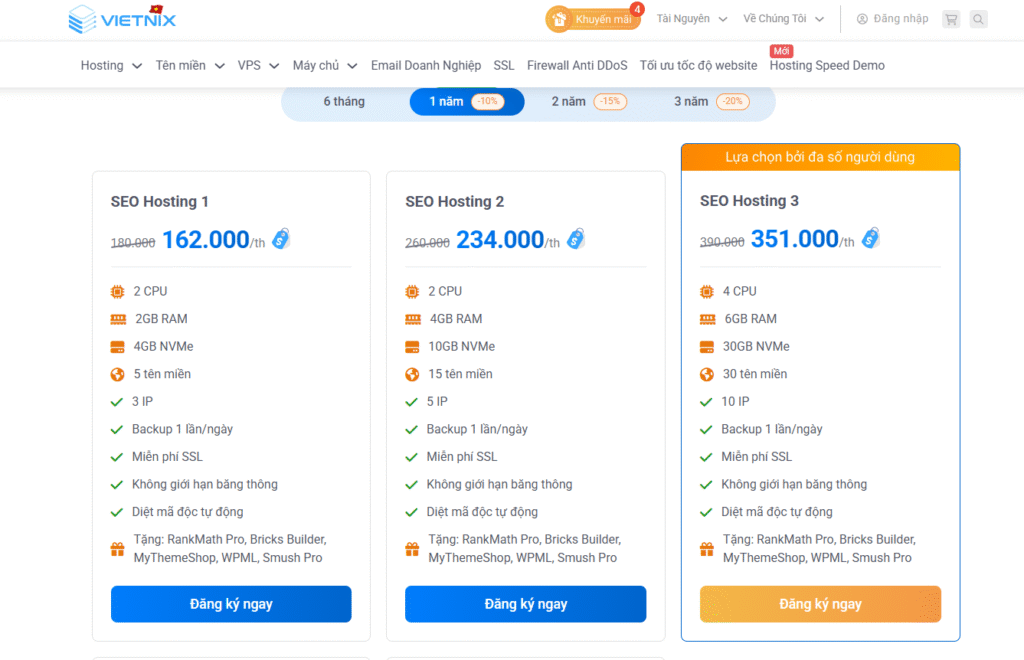
Task: Go to Firewall Anti DDoS page
Action: (577, 66)
